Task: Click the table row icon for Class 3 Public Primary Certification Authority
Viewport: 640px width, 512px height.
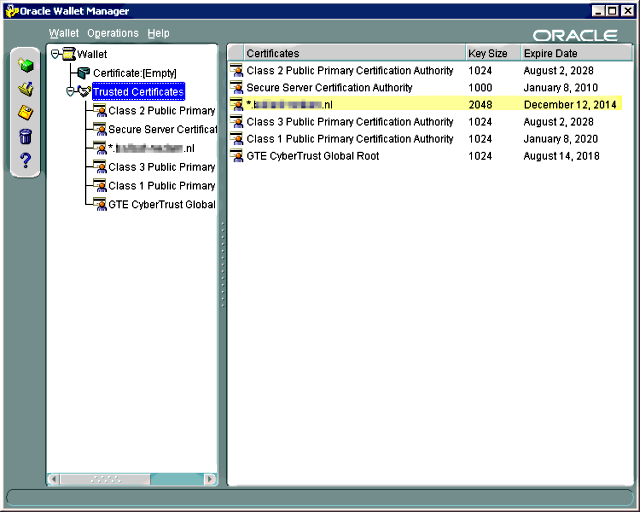Action: pyautogui.click(x=236, y=122)
